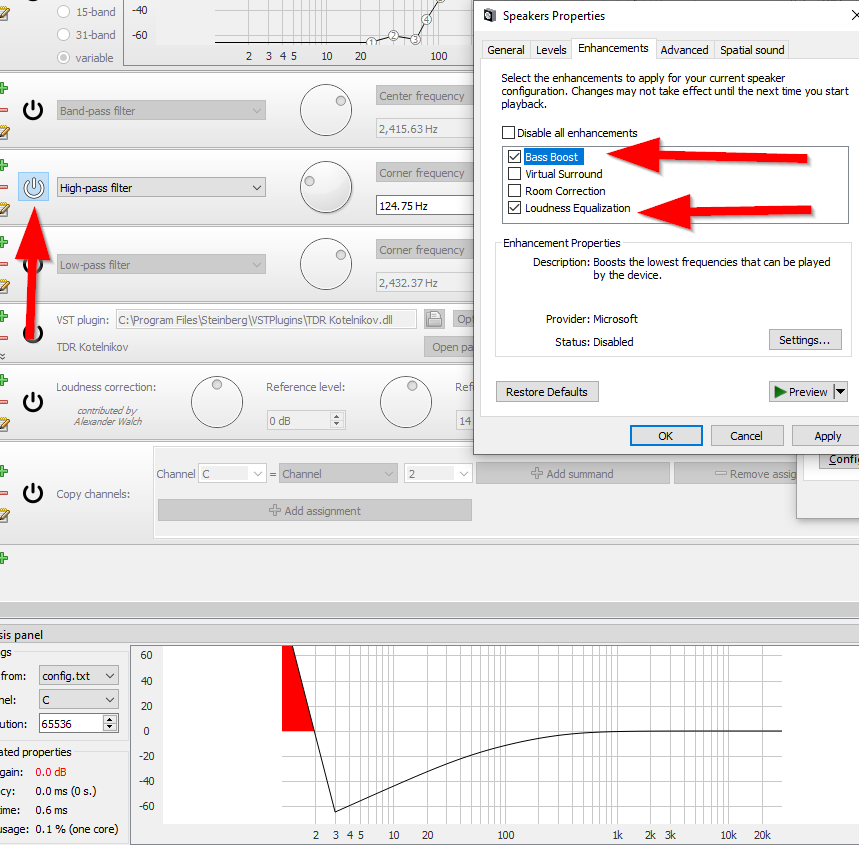This screenshot has width=859, height=845.
Task: Switch to Levels tab
Action: [551, 50]
